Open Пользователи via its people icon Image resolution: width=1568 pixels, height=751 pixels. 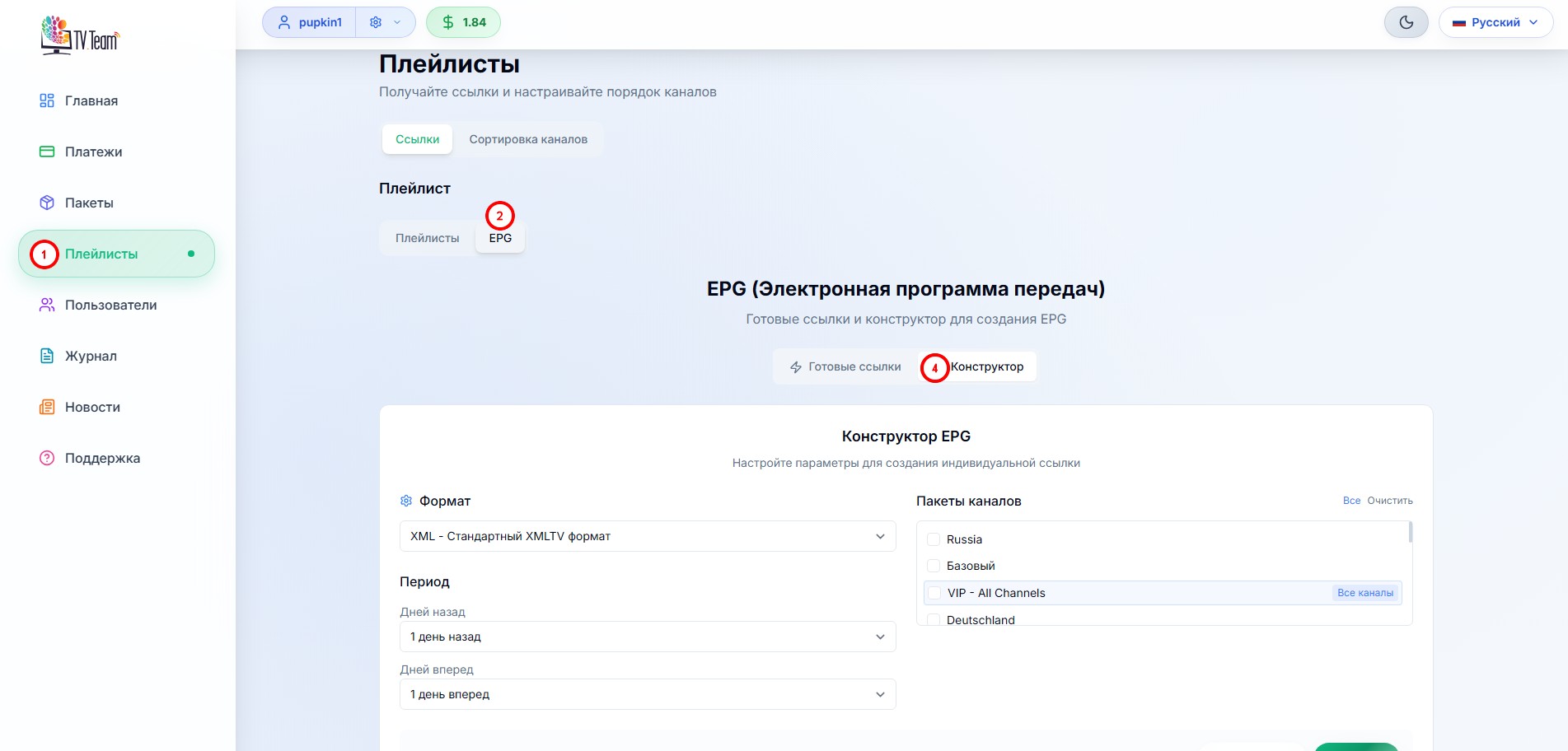47,305
